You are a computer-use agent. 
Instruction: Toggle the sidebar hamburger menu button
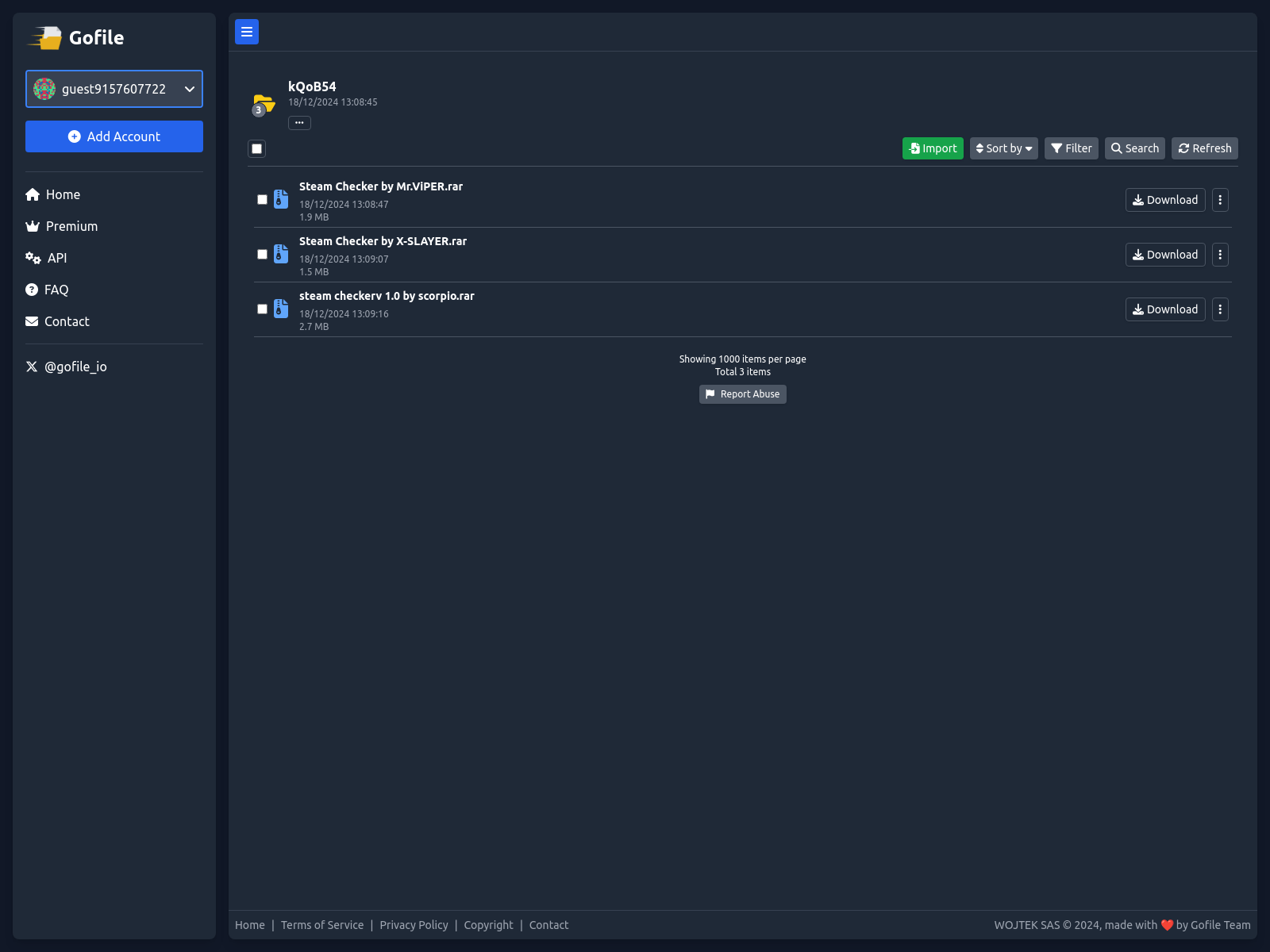pyautogui.click(x=247, y=32)
